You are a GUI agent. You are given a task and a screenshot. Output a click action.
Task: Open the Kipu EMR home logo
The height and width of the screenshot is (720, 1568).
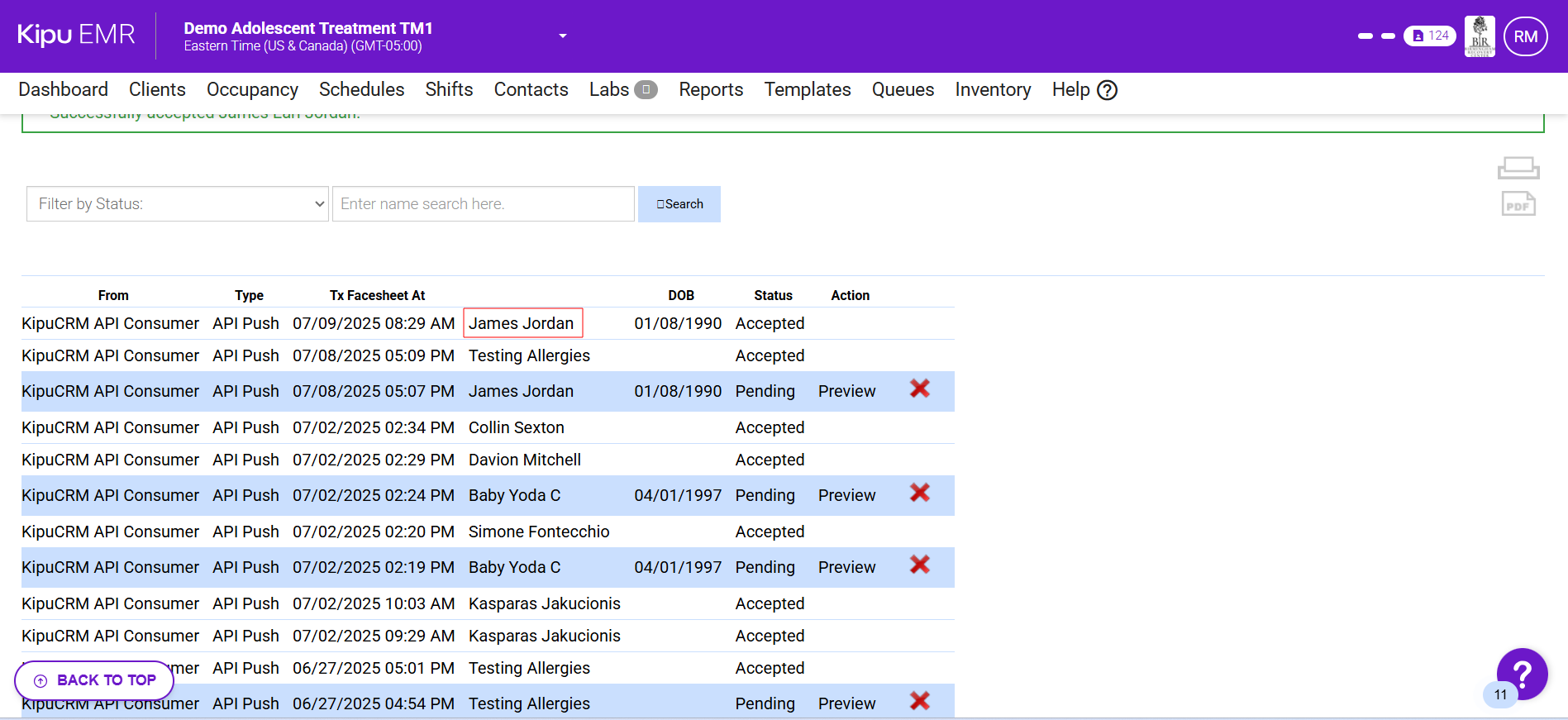click(76, 36)
